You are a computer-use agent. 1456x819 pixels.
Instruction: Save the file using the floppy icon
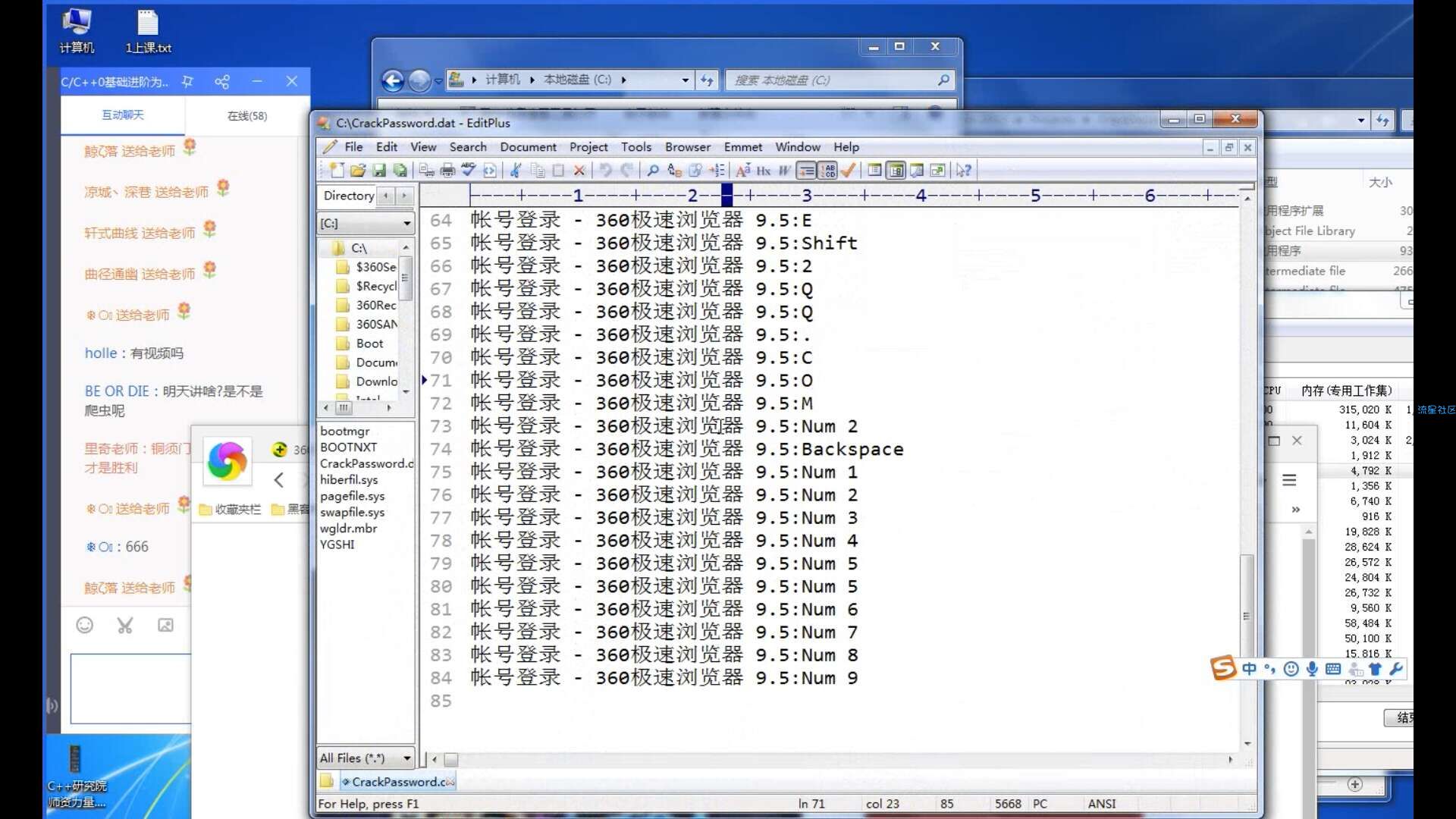(x=379, y=171)
